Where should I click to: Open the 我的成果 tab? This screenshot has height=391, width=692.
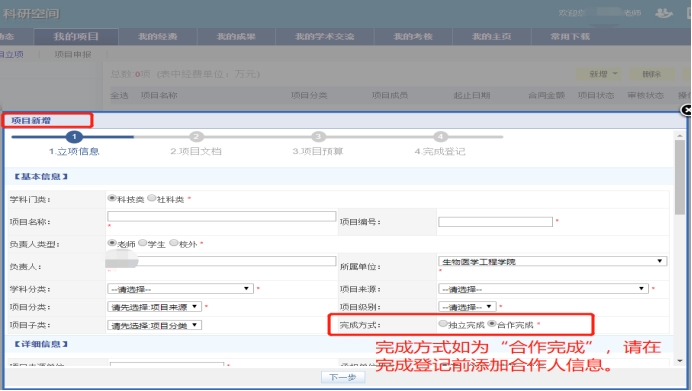point(236,37)
